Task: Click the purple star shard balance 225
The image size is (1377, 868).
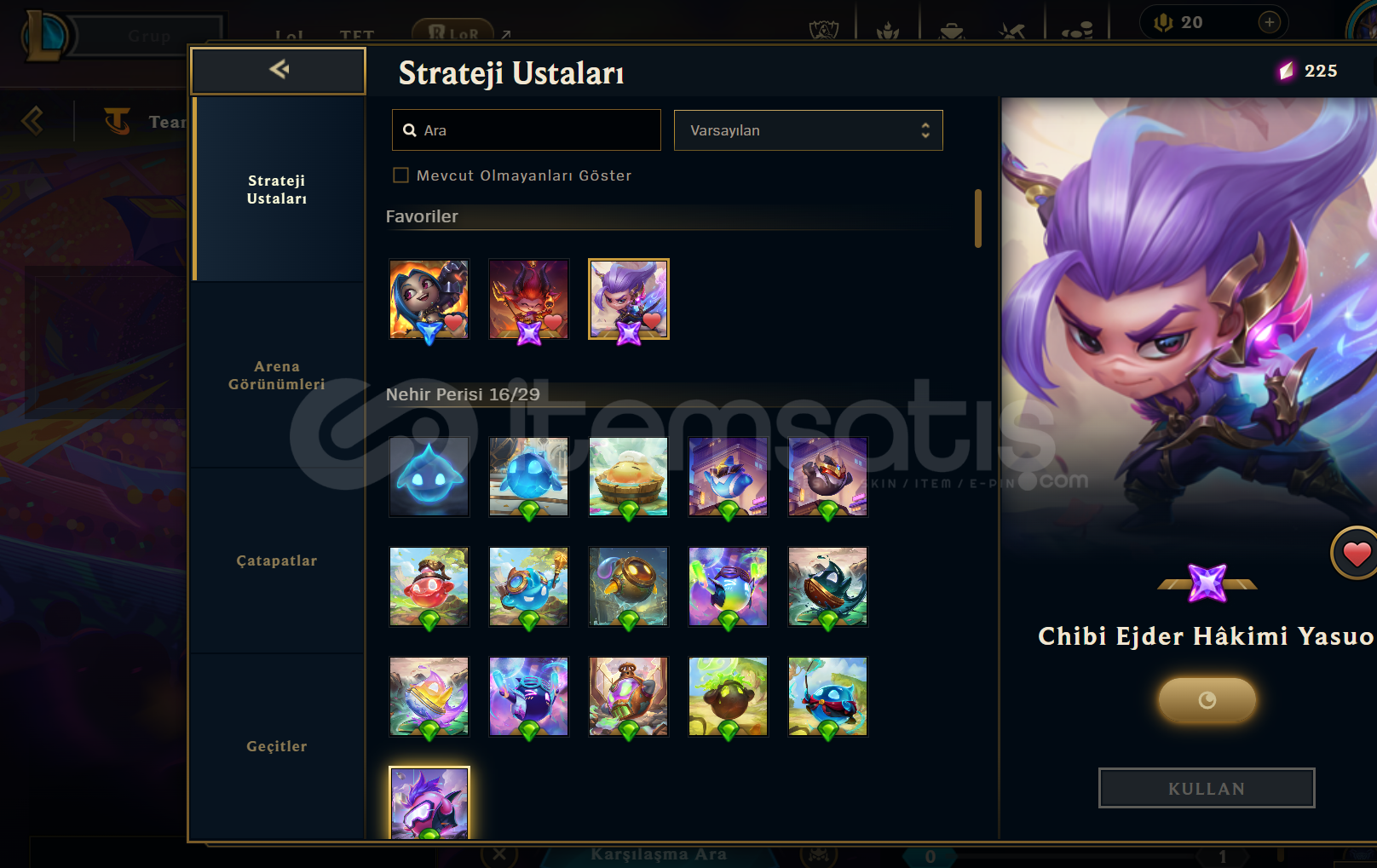Action: pyautogui.click(x=1308, y=71)
